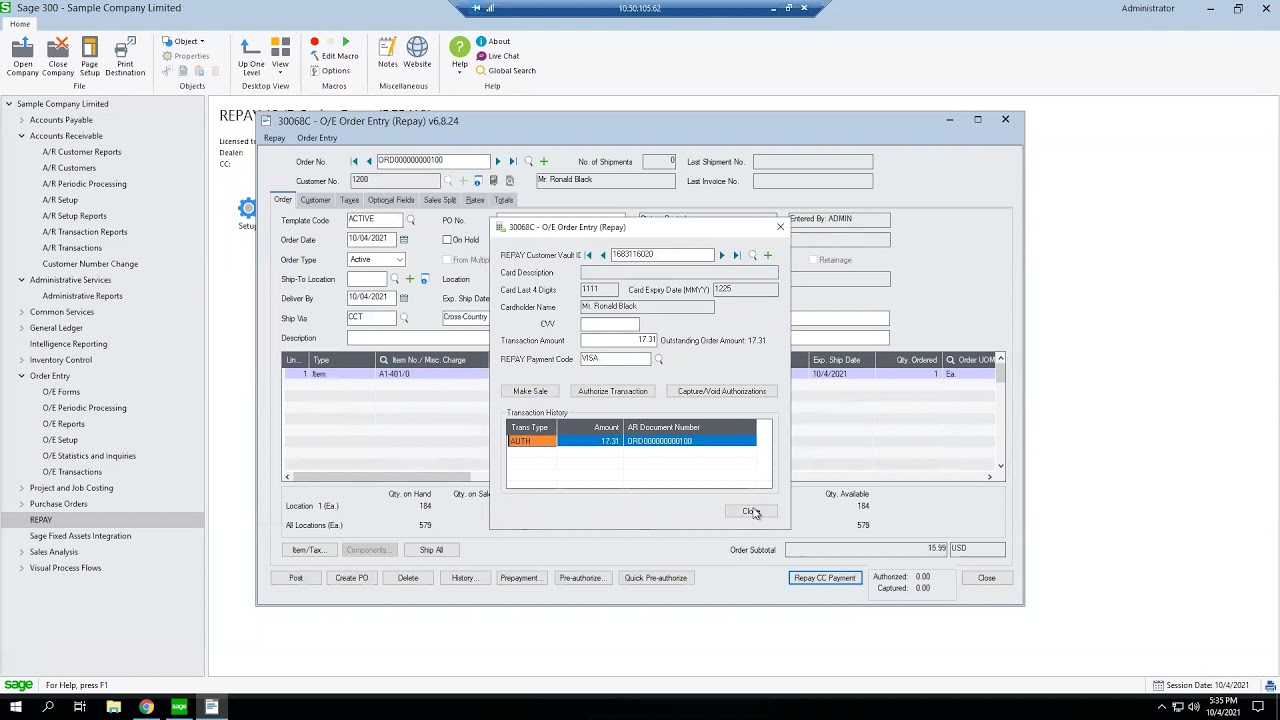Viewport: 1280px width, 720px height.
Task: Click the Create PO button
Action: (352, 578)
